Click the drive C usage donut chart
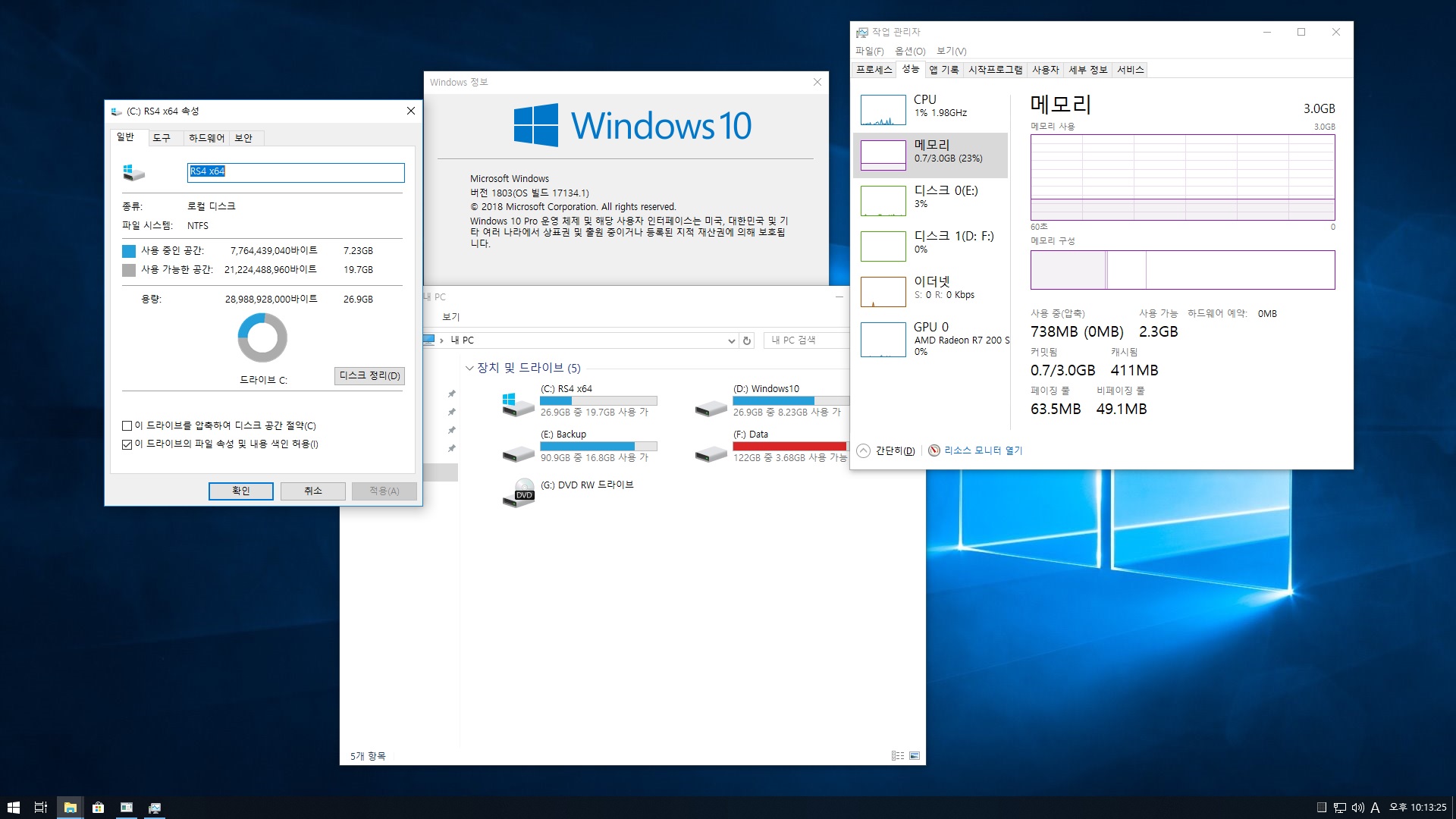 pos(262,337)
